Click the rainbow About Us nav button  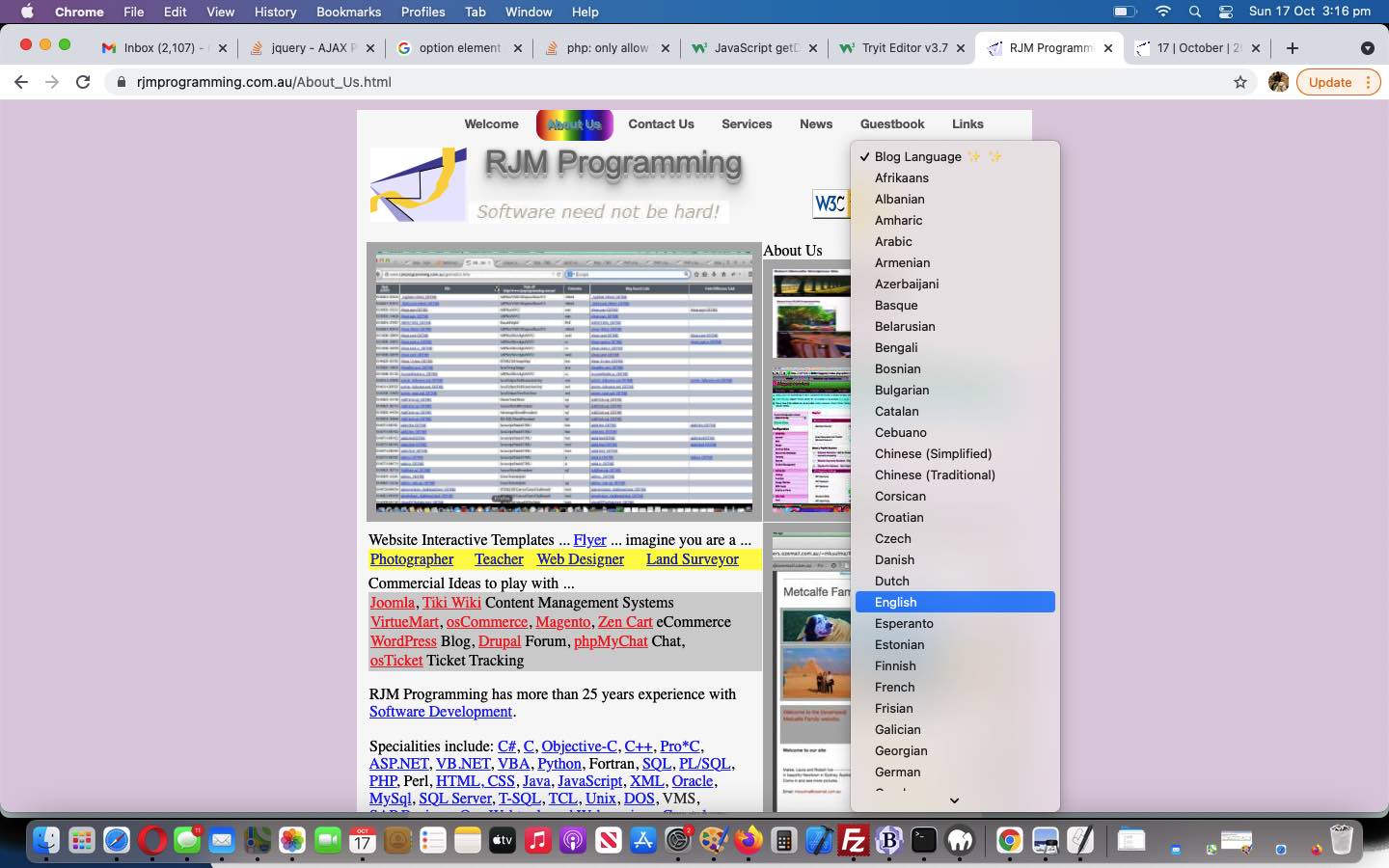[x=574, y=124]
